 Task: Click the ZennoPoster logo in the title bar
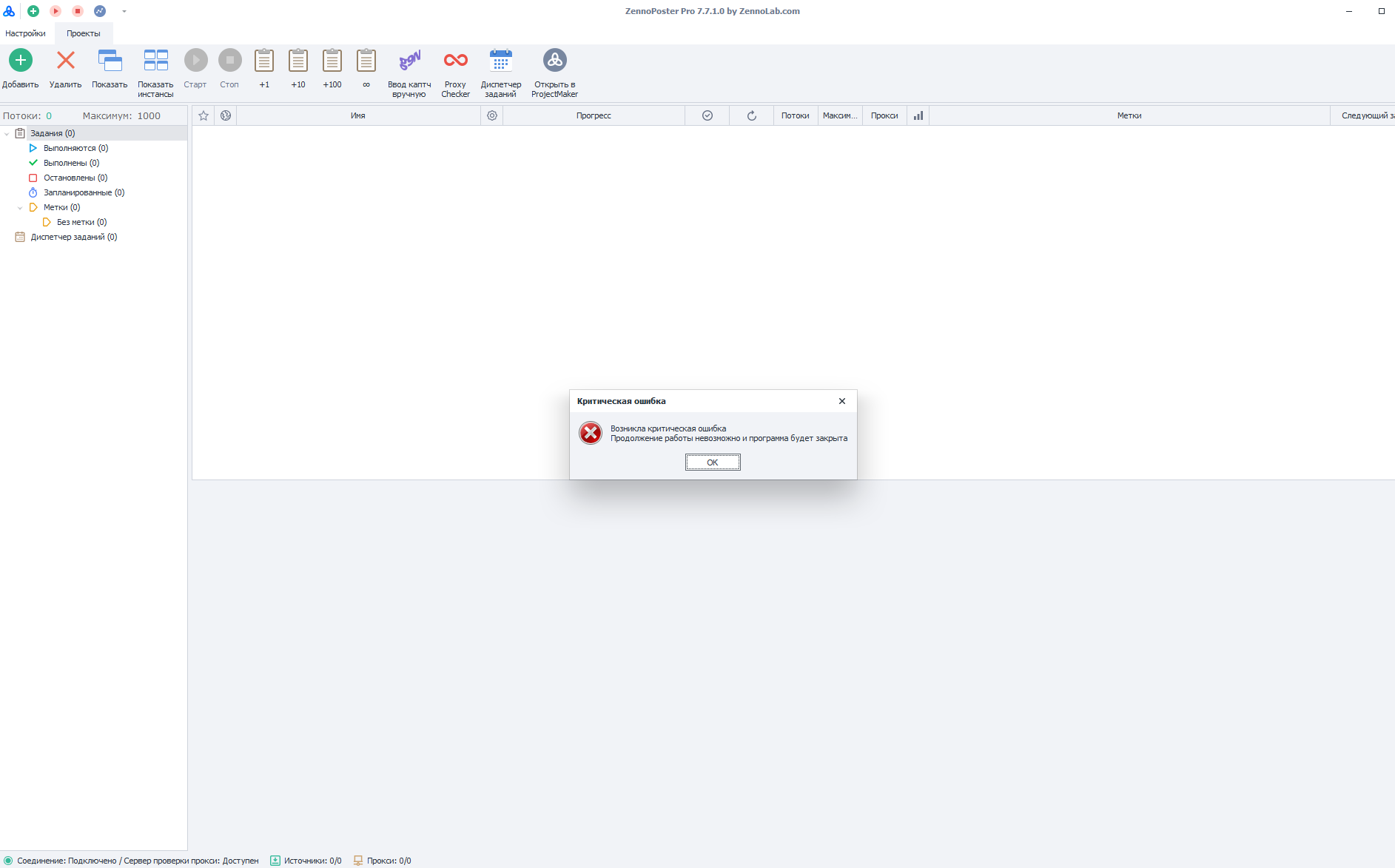click(9, 11)
